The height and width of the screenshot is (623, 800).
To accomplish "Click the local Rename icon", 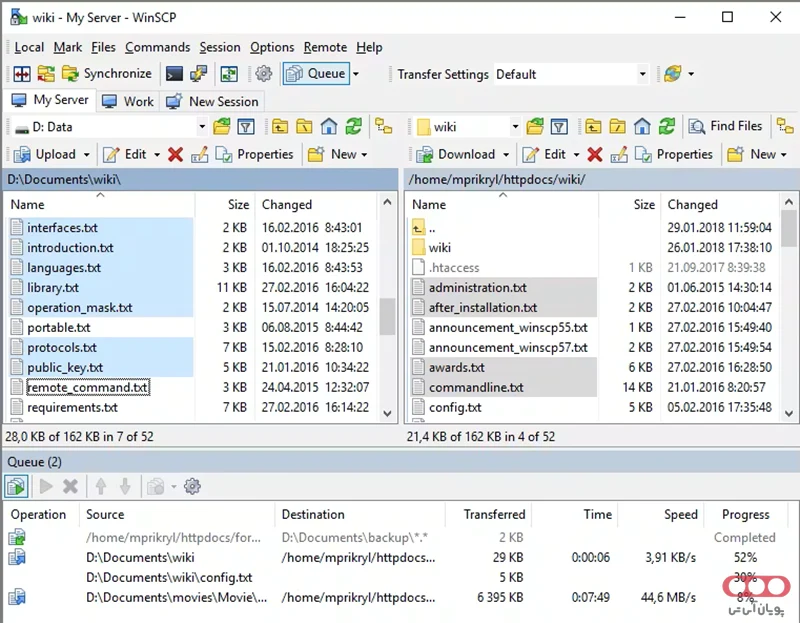I will [x=199, y=154].
